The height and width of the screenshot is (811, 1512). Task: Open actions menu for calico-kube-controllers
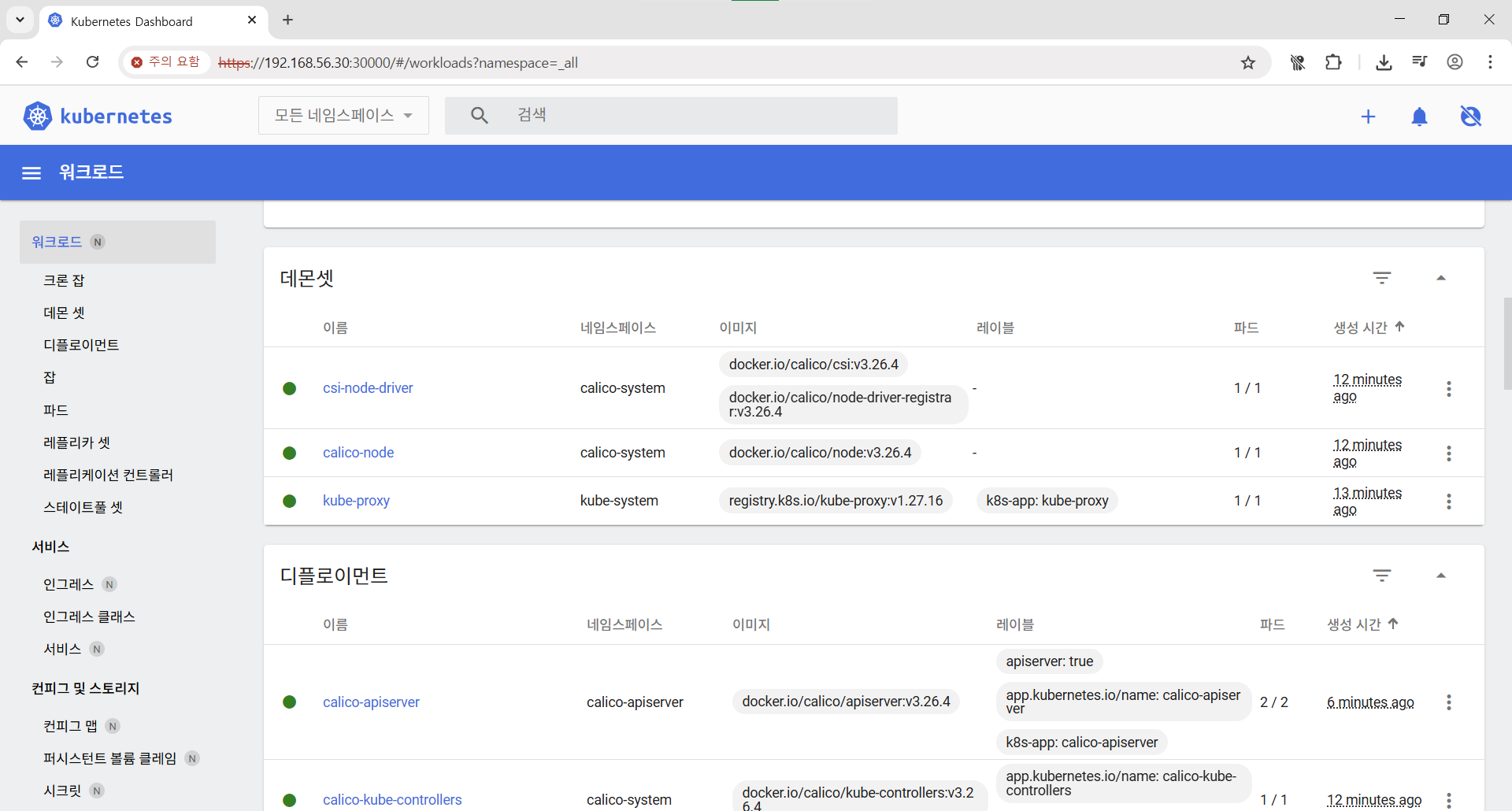click(x=1449, y=800)
